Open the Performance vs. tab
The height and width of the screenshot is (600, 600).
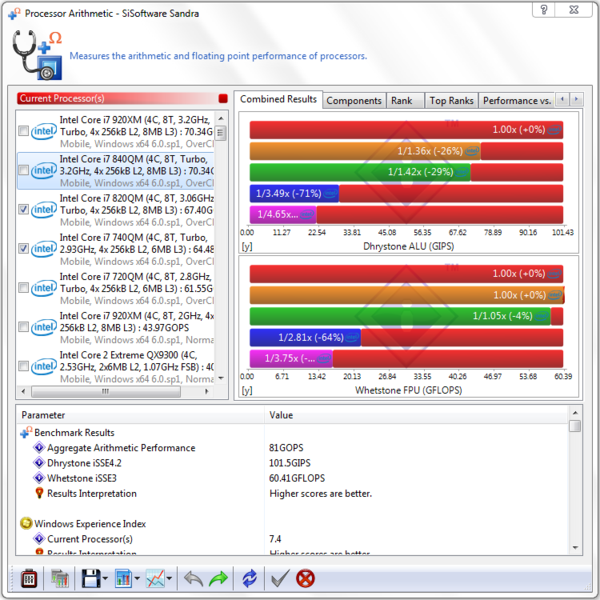(517, 101)
